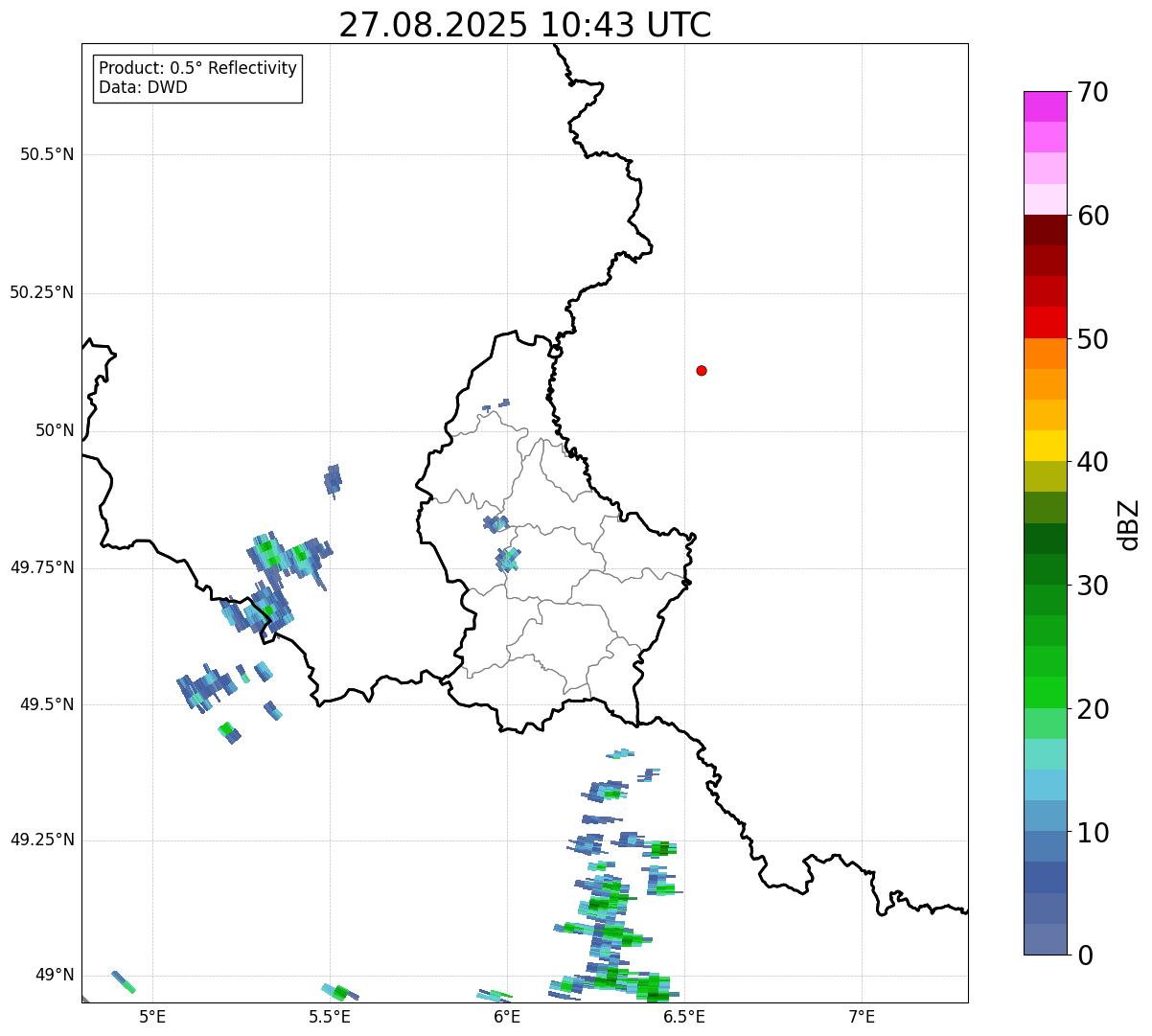
Task: Click the 49.25°N latitude label
Action: [42, 840]
